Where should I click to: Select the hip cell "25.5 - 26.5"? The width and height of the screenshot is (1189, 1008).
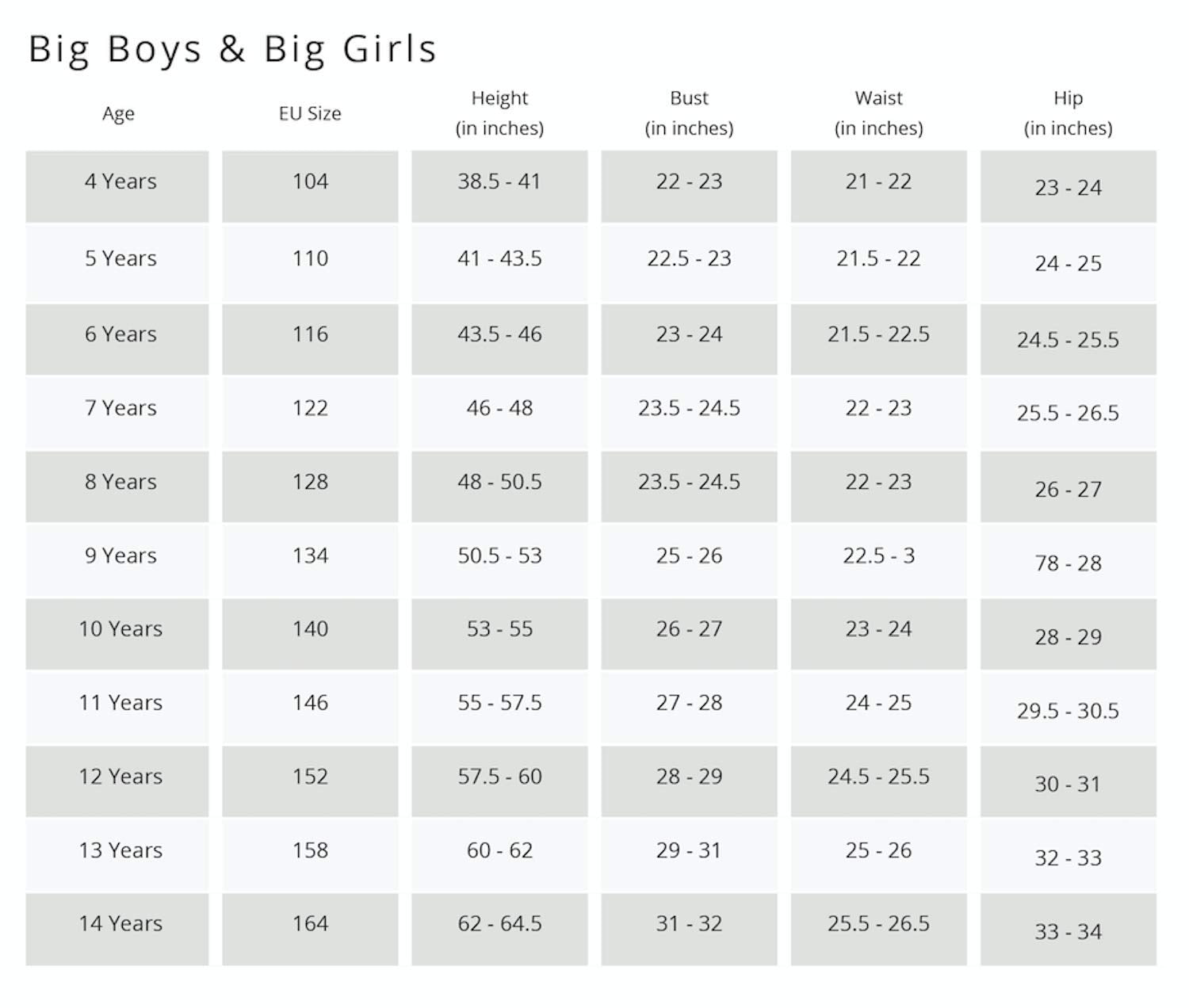pos(1068,413)
